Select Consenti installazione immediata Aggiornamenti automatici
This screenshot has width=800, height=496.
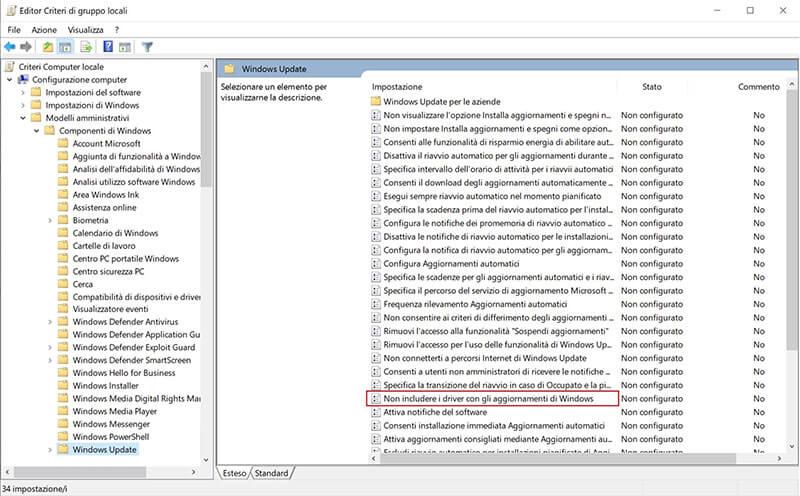[x=494, y=426]
